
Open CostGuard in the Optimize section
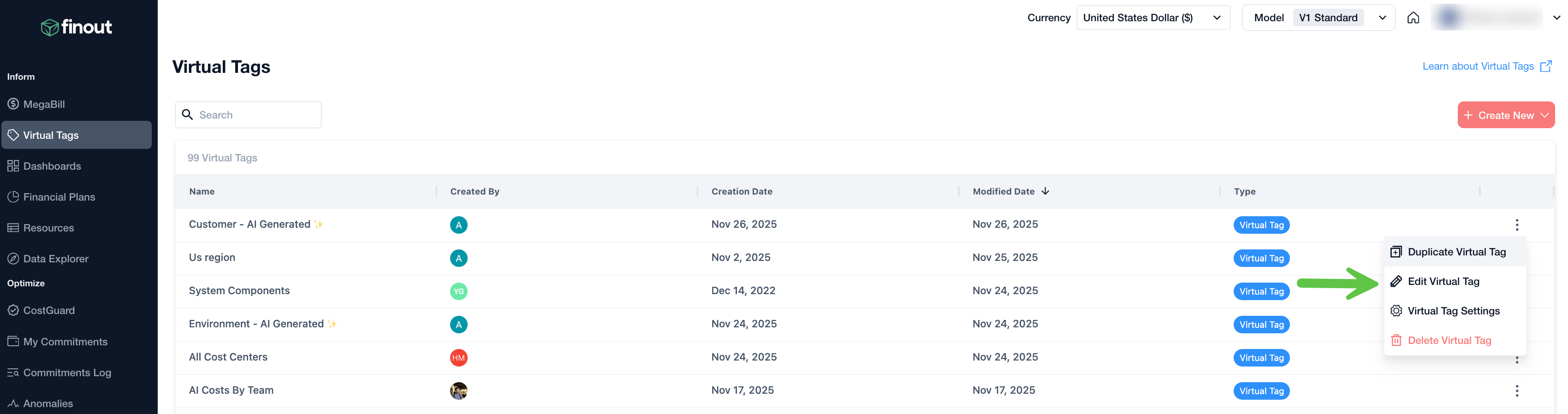tap(49, 311)
